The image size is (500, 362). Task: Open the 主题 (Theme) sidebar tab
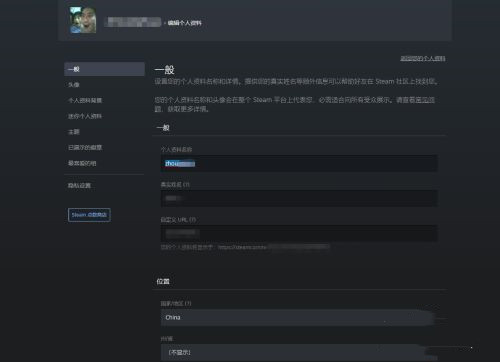[74, 132]
